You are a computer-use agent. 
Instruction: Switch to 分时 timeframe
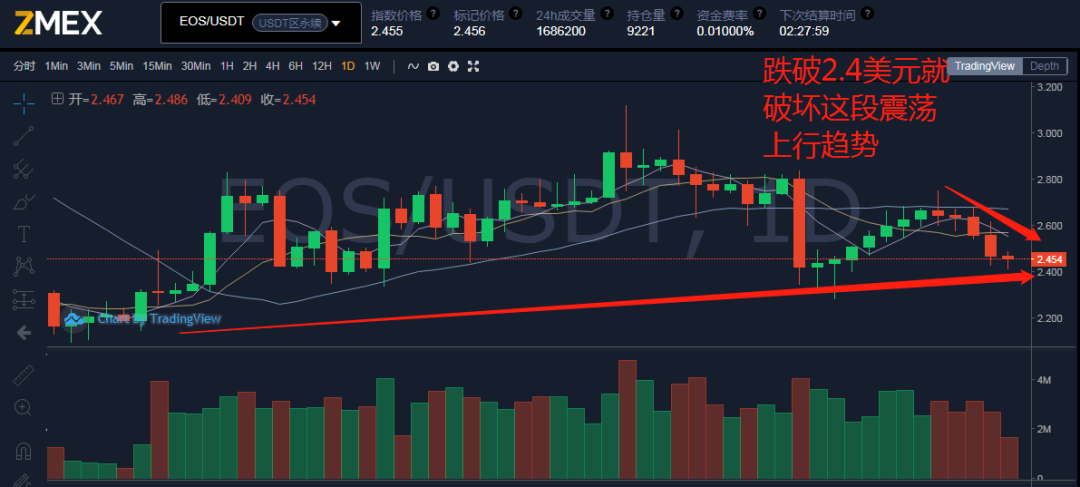tap(24, 66)
